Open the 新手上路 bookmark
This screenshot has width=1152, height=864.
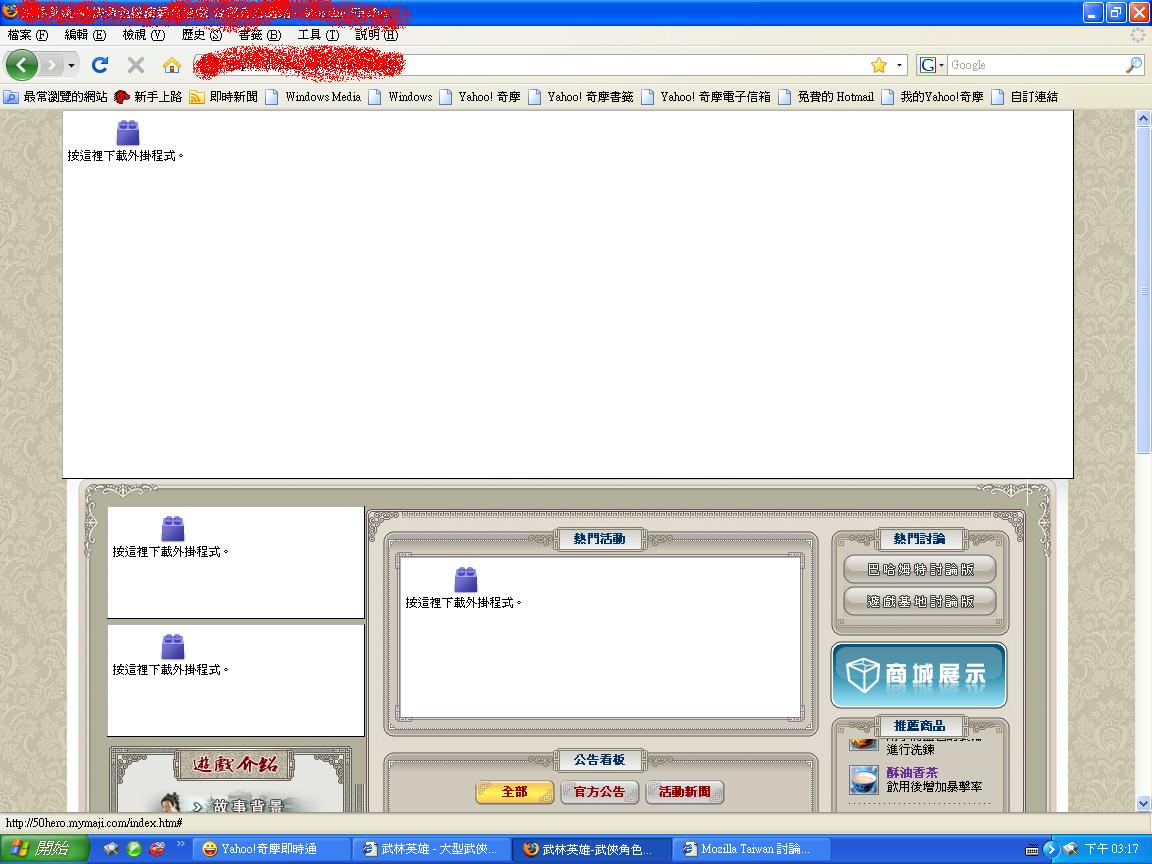[148, 97]
